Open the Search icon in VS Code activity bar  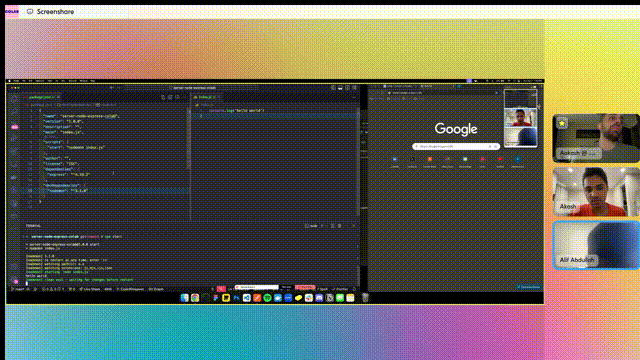tap(14, 111)
